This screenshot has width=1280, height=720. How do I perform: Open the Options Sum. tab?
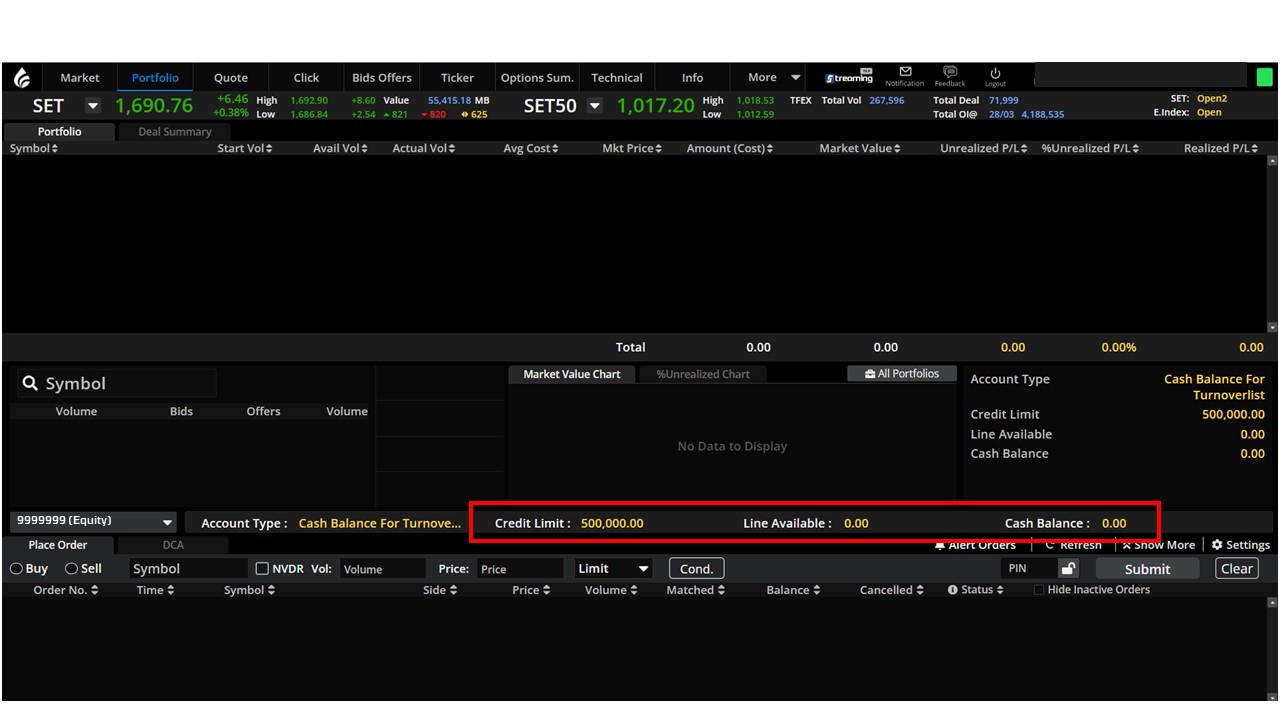(x=537, y=78)
